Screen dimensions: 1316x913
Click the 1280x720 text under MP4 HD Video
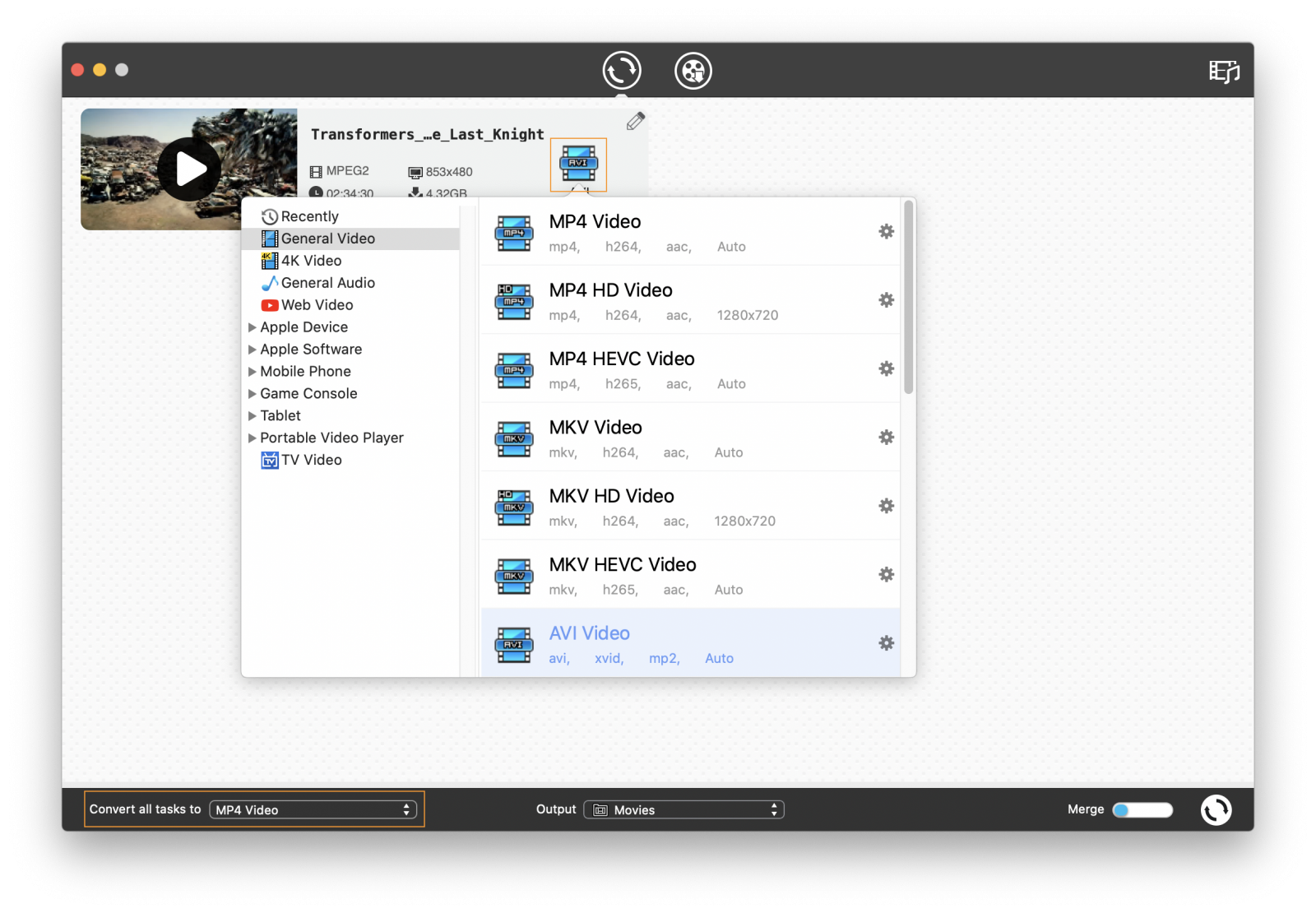(x=748, y=315)
